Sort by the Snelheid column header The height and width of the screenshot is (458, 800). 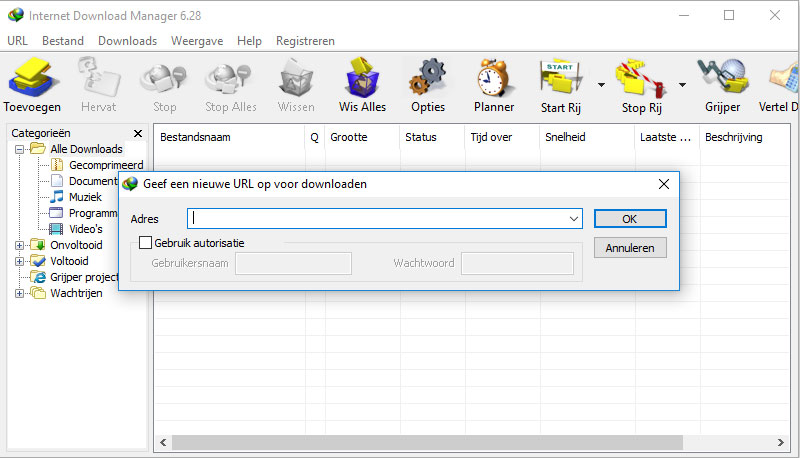587,137
